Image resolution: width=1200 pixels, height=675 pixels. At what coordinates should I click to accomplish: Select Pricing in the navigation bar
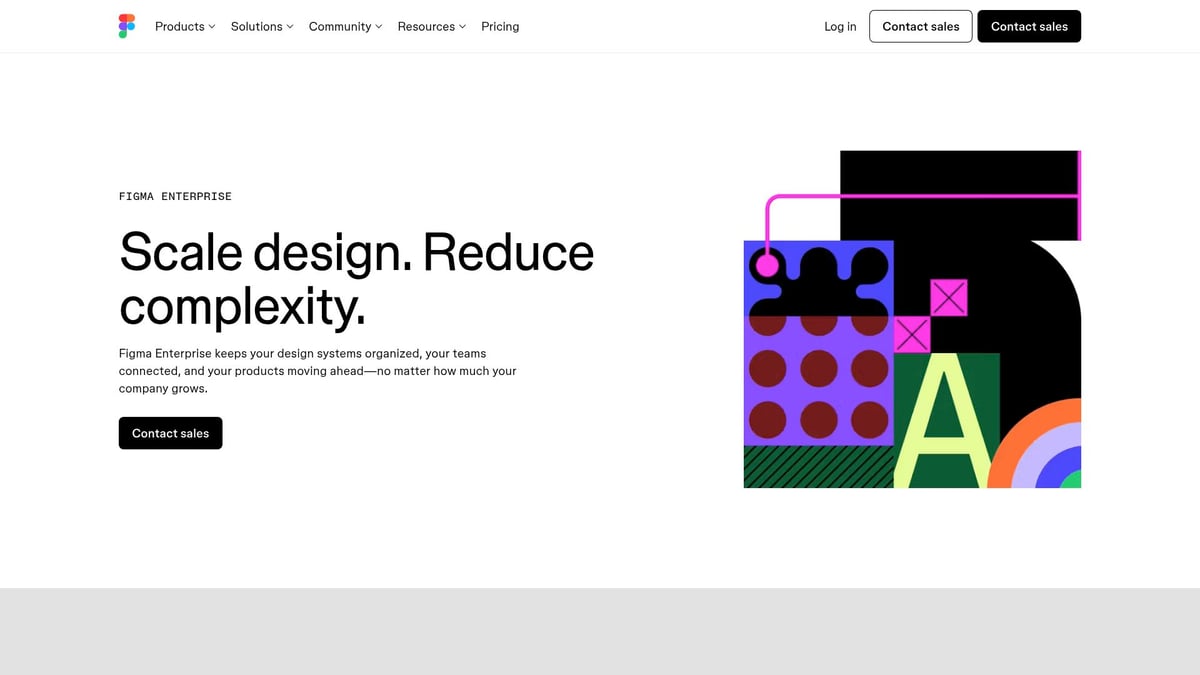500,26
